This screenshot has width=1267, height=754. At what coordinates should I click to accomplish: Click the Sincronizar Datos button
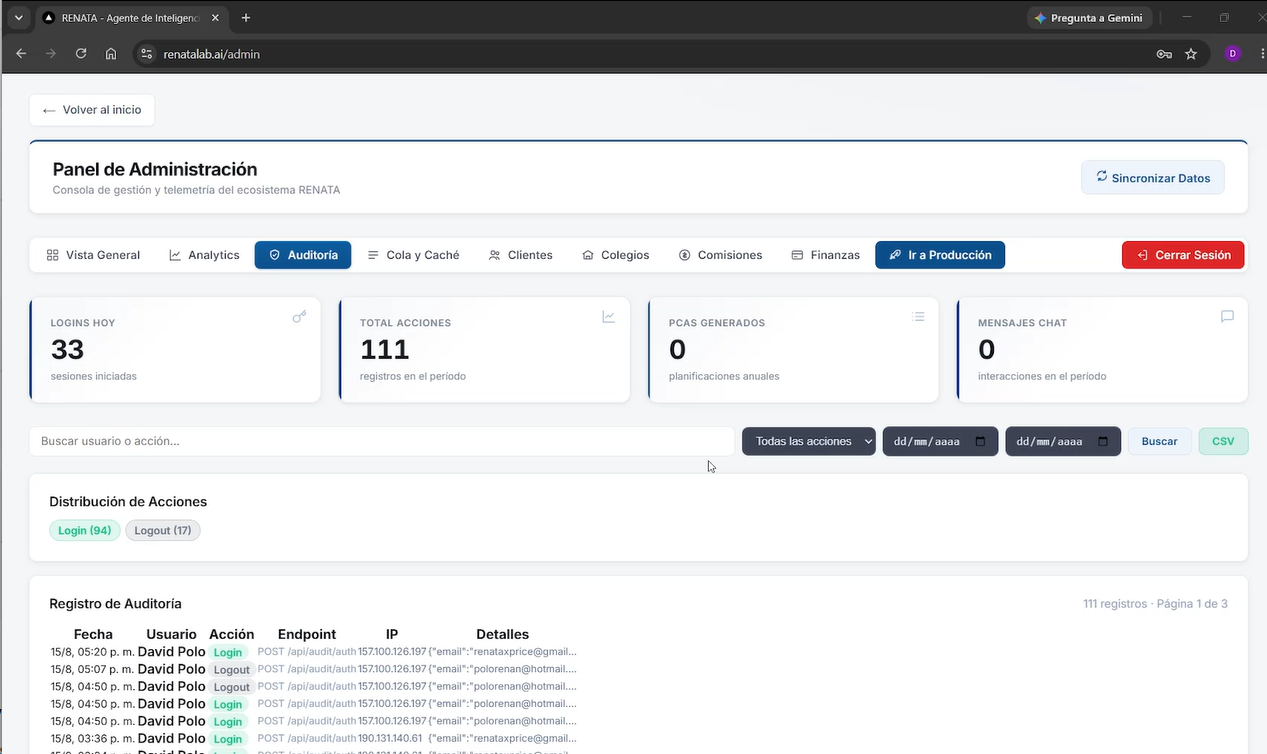click(1153, 178)
